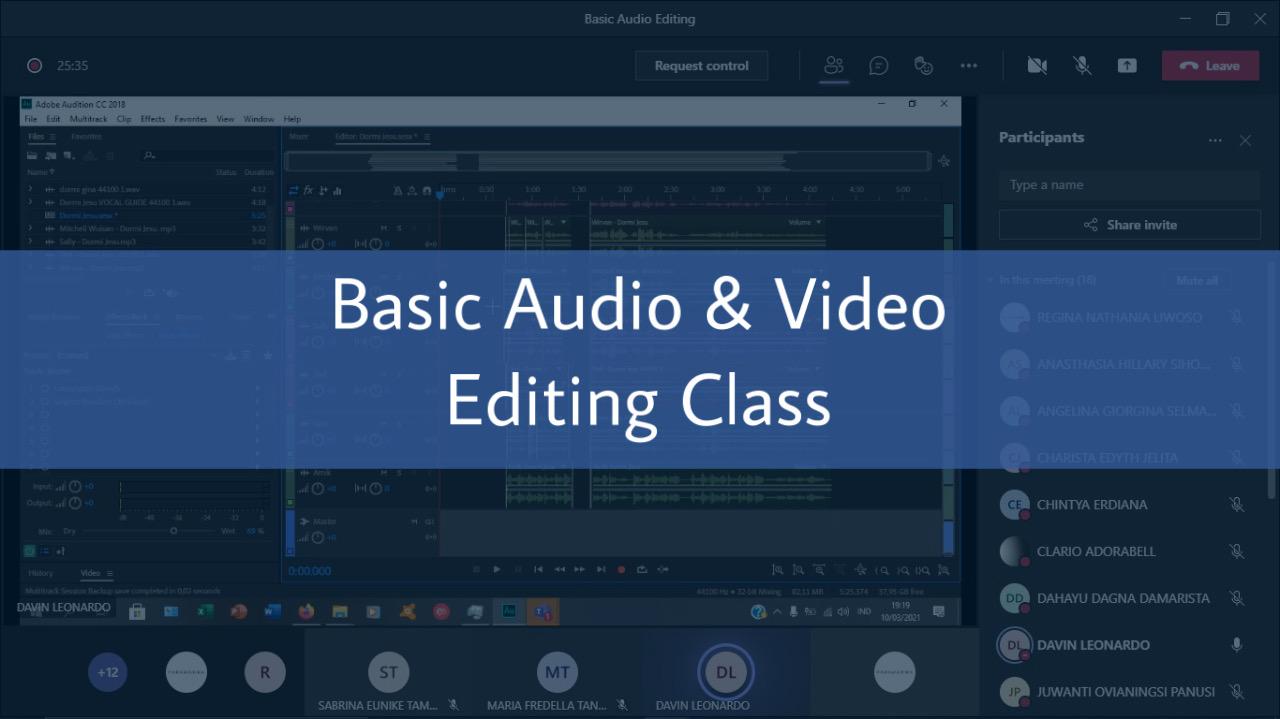Viewport: 1280px width, 719px height.
Task: Click the red Leave button
Action: point(1210,66)
